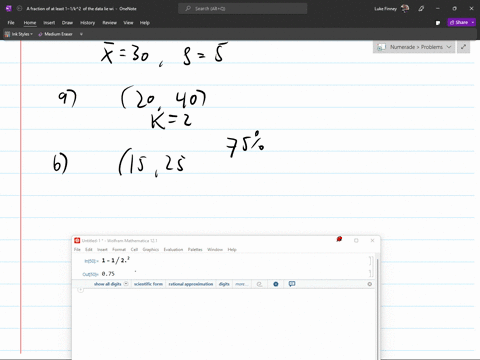Click the output value 0.75
Image resolution: width=480 pixels, height=360 pixels.
pos(108,274)
